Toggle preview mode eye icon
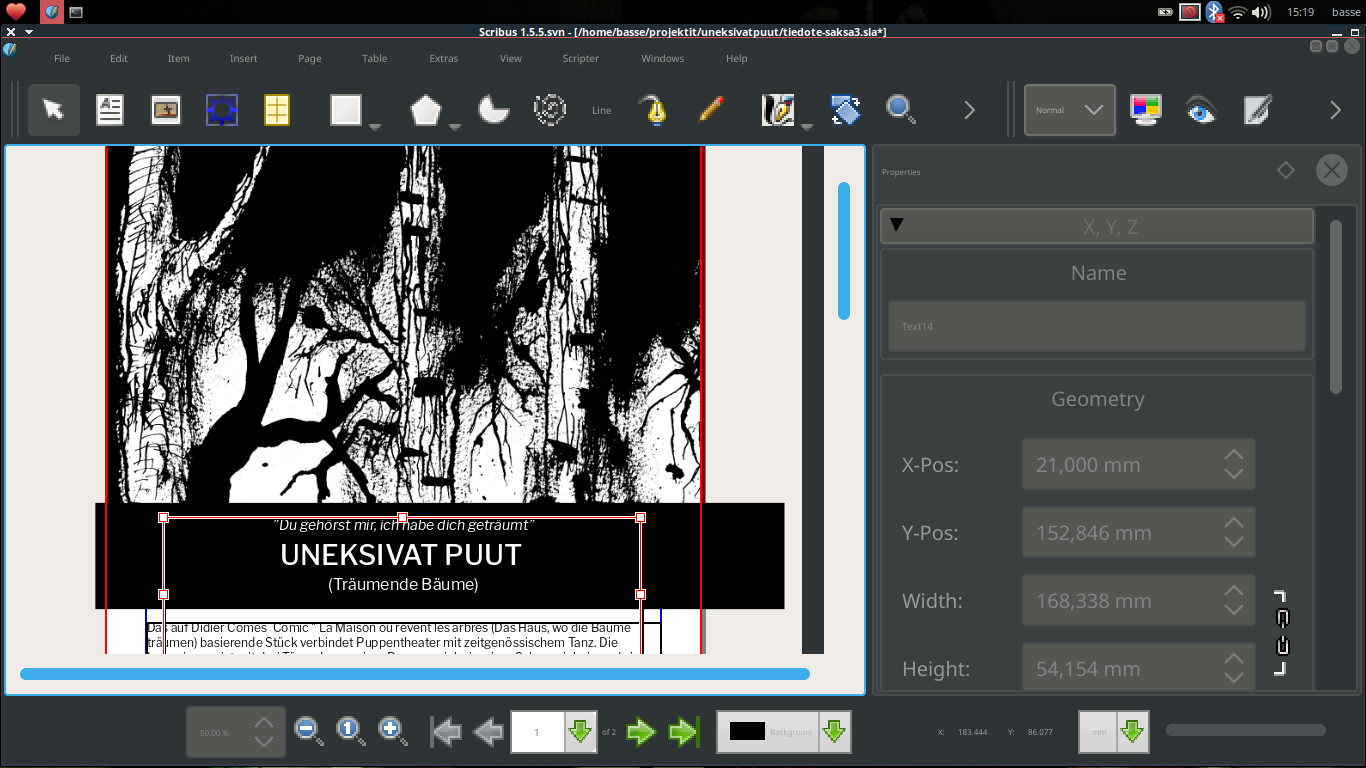1366x768 pixels. point(1201,110)
